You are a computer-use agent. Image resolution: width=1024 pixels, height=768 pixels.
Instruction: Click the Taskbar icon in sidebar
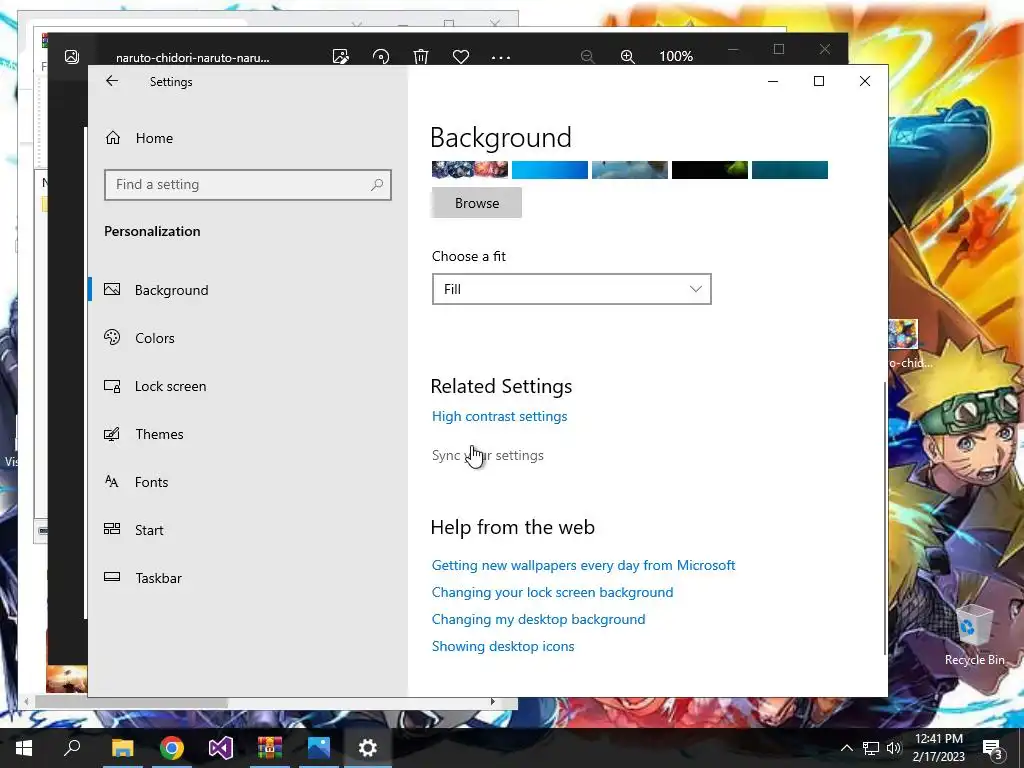pyautogui.click(x=112, y=577)
